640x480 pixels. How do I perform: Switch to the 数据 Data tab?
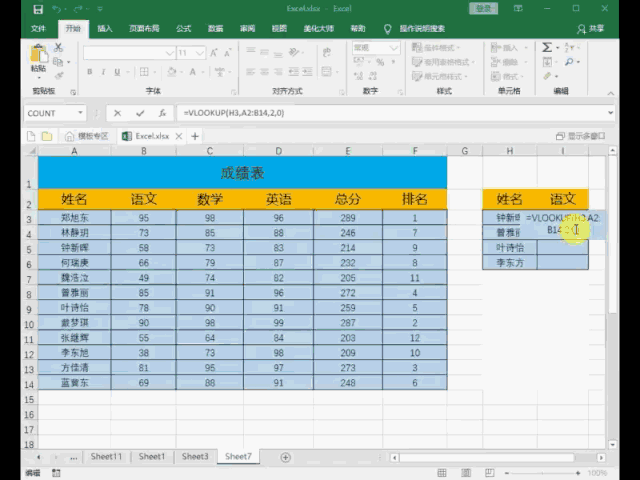coord(216,29)
